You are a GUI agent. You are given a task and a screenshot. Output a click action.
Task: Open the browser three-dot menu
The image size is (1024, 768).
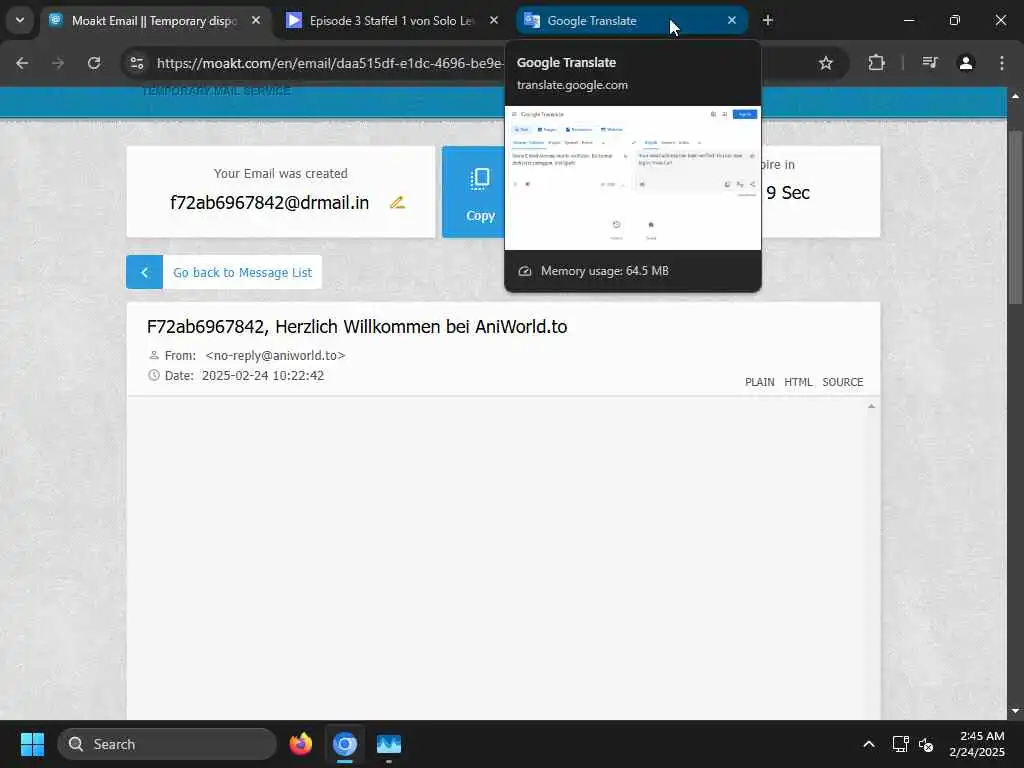[1002, 63]
